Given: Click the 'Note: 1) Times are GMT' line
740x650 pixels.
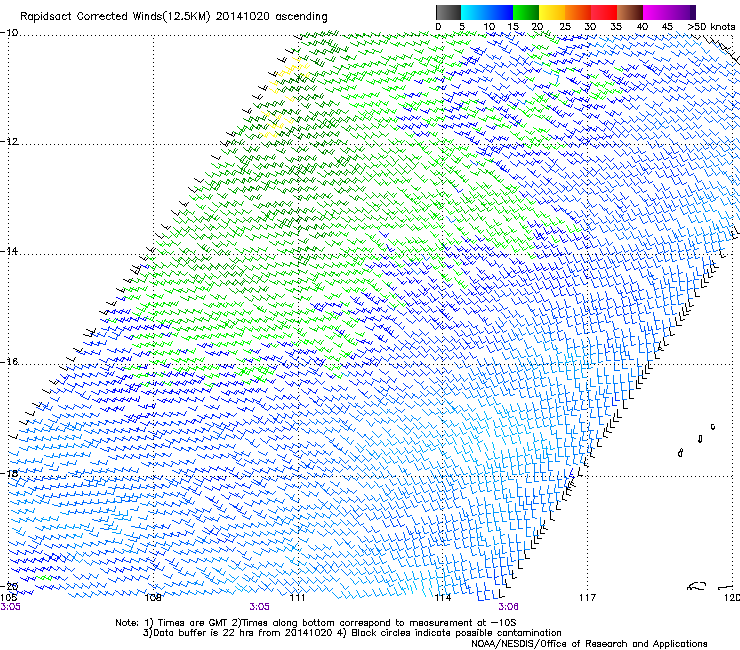Looking at the screenshot, I should (x=316, y=623).
